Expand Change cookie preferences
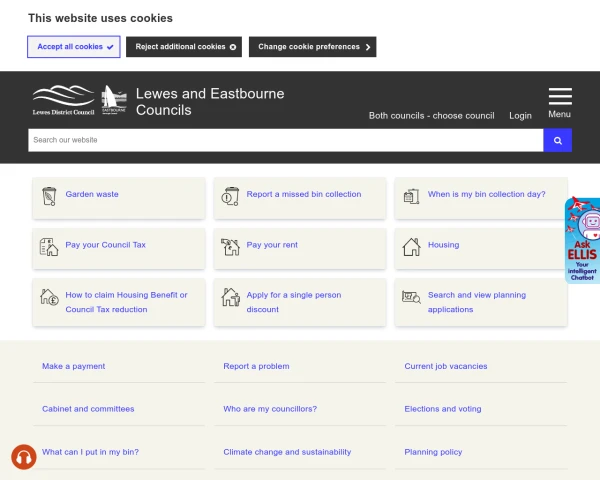Screen dimensions: 600x480 click(x=313, y=47)
